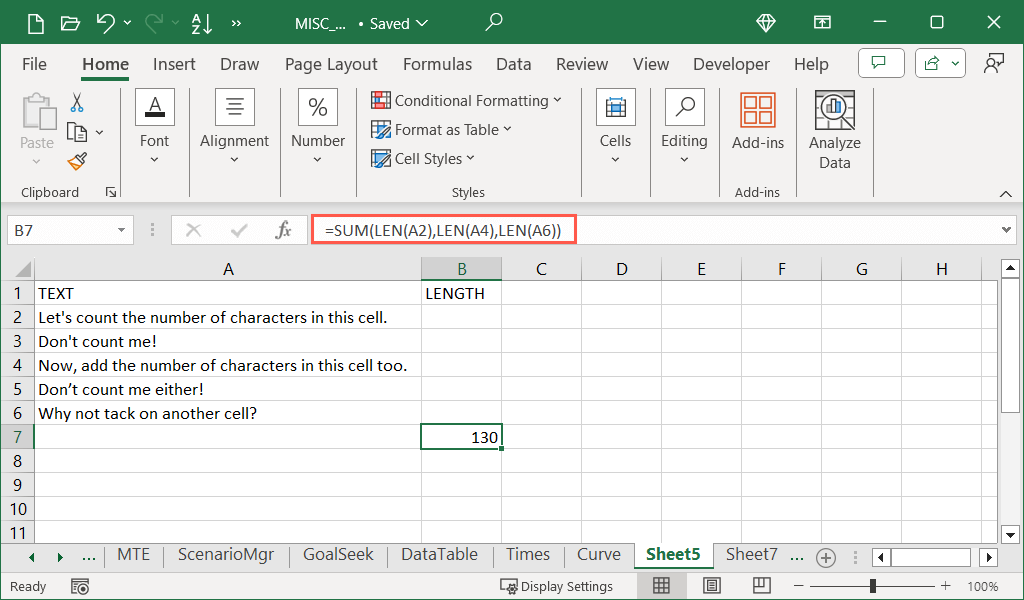1024x600 pixels.
Task: Open the Name Box dropdown arrow
Action: [x=121, y=230]
